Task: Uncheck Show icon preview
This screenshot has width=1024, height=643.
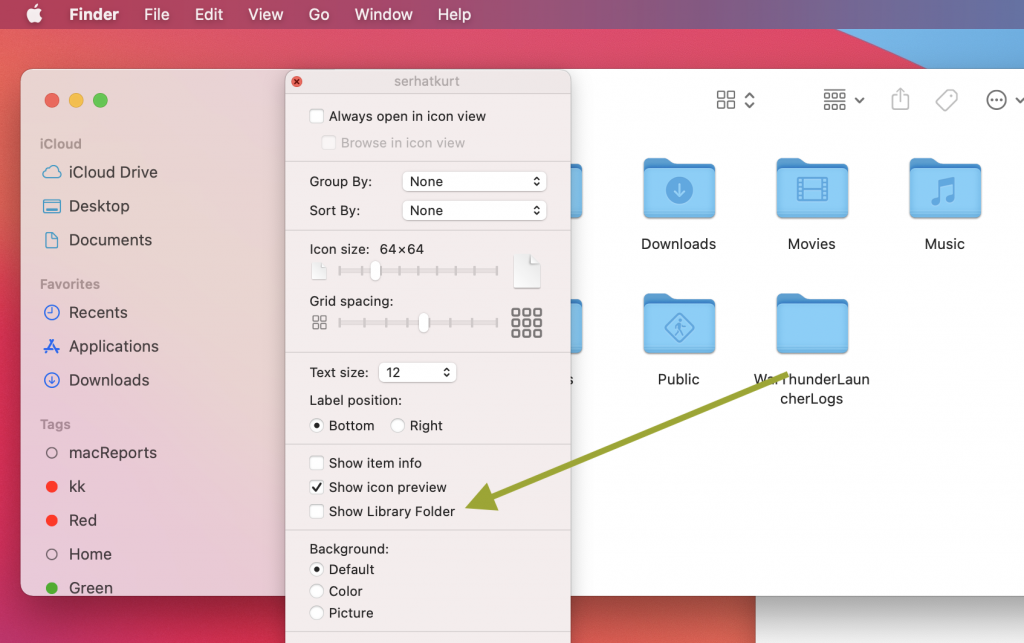Action: pyautogui.click(x=317, y=487)
